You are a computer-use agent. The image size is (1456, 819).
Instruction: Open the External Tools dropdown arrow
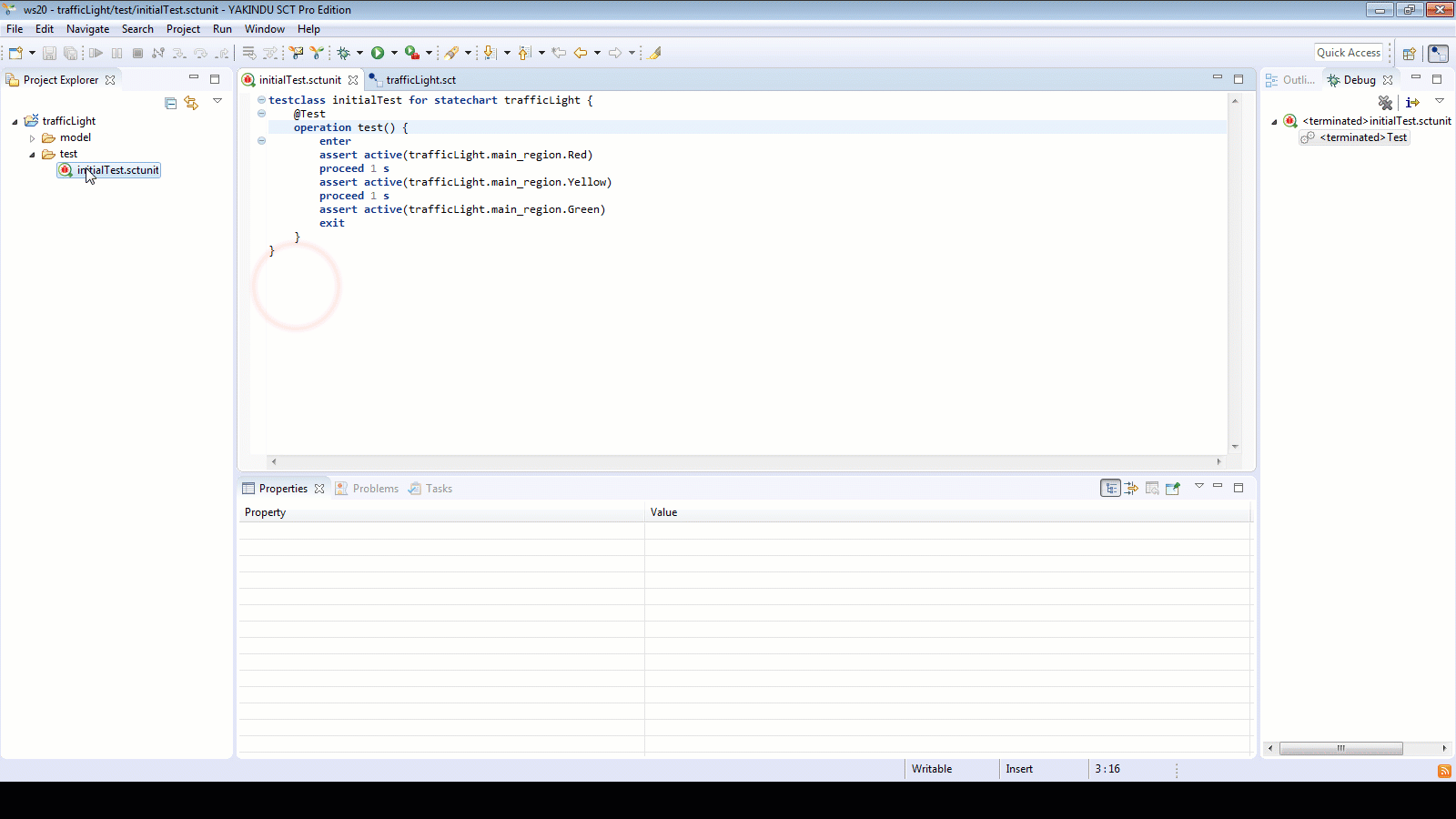[429, 53]
